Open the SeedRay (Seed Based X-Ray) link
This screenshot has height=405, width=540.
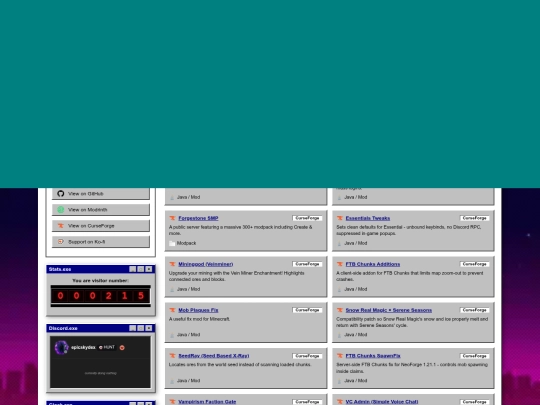pos(214,356)
